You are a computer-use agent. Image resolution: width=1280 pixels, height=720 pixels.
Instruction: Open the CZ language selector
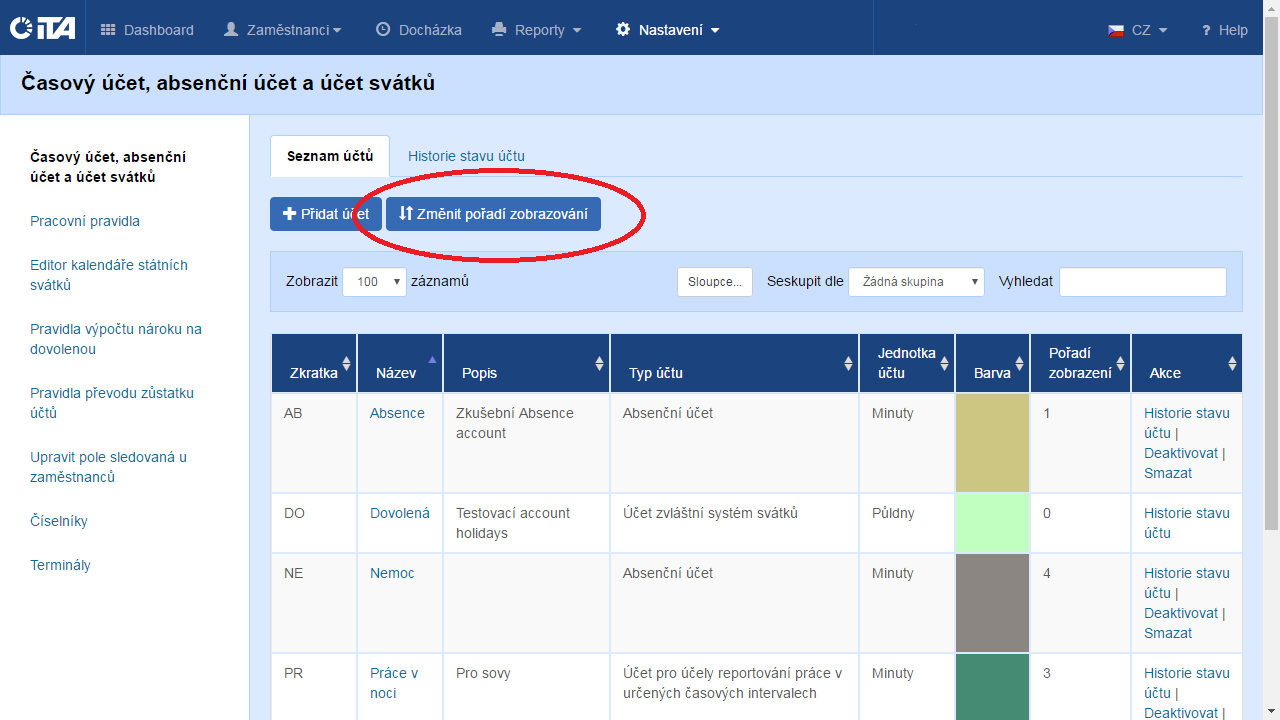(1137, 30)
